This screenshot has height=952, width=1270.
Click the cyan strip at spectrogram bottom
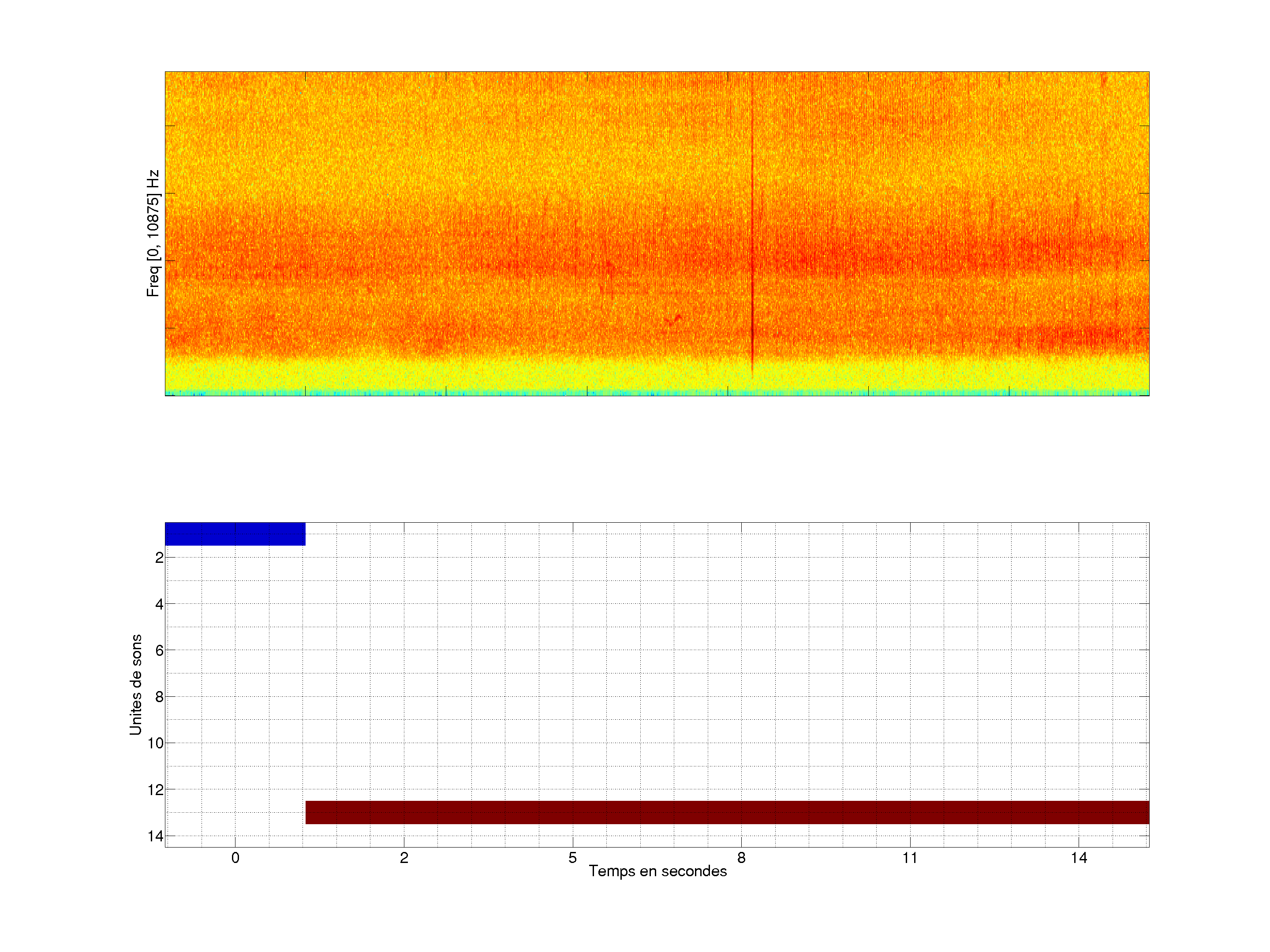pyautogui.click(x=657, y=393)
